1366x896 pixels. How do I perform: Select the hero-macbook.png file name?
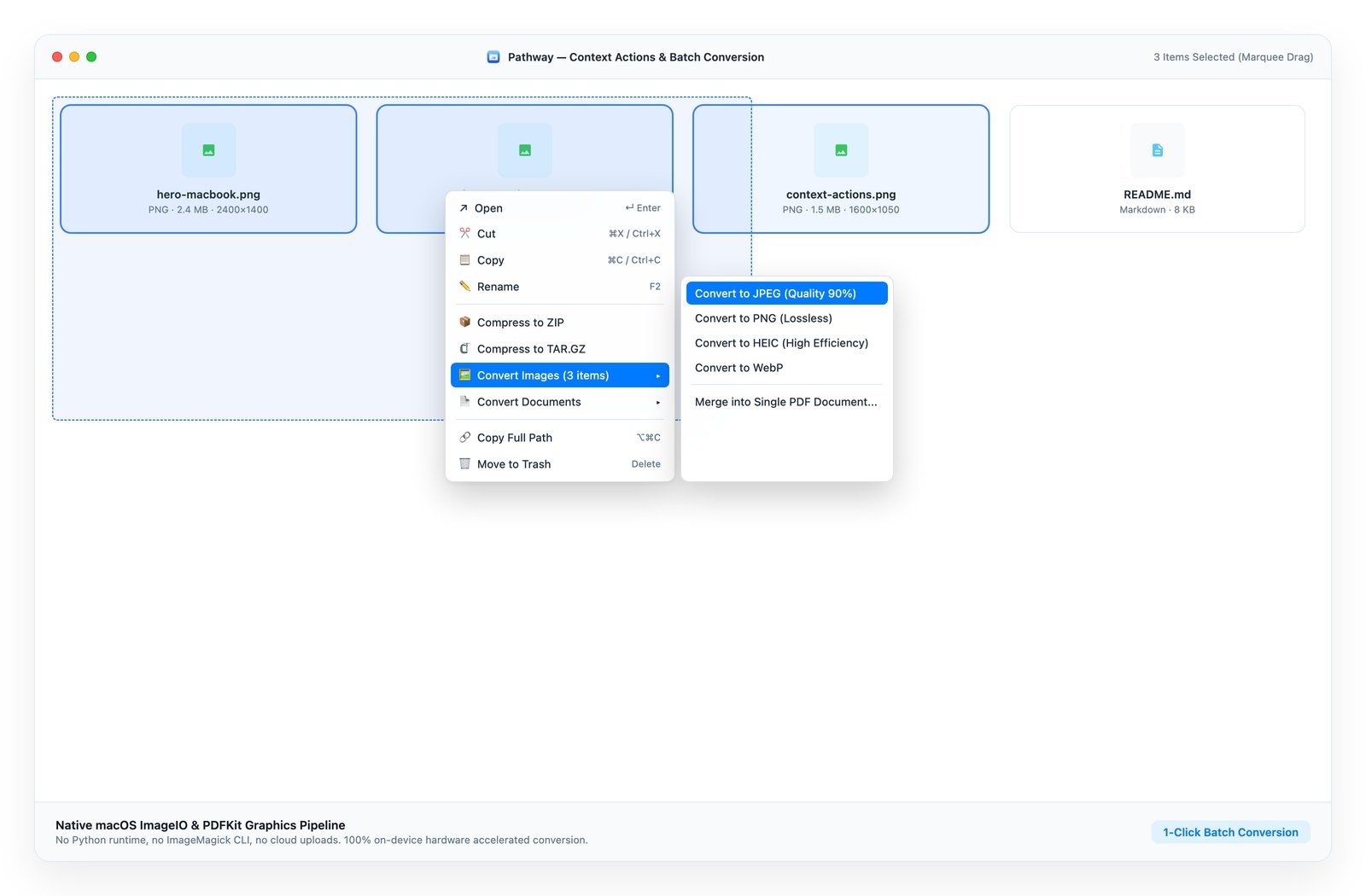click(208, 195)
